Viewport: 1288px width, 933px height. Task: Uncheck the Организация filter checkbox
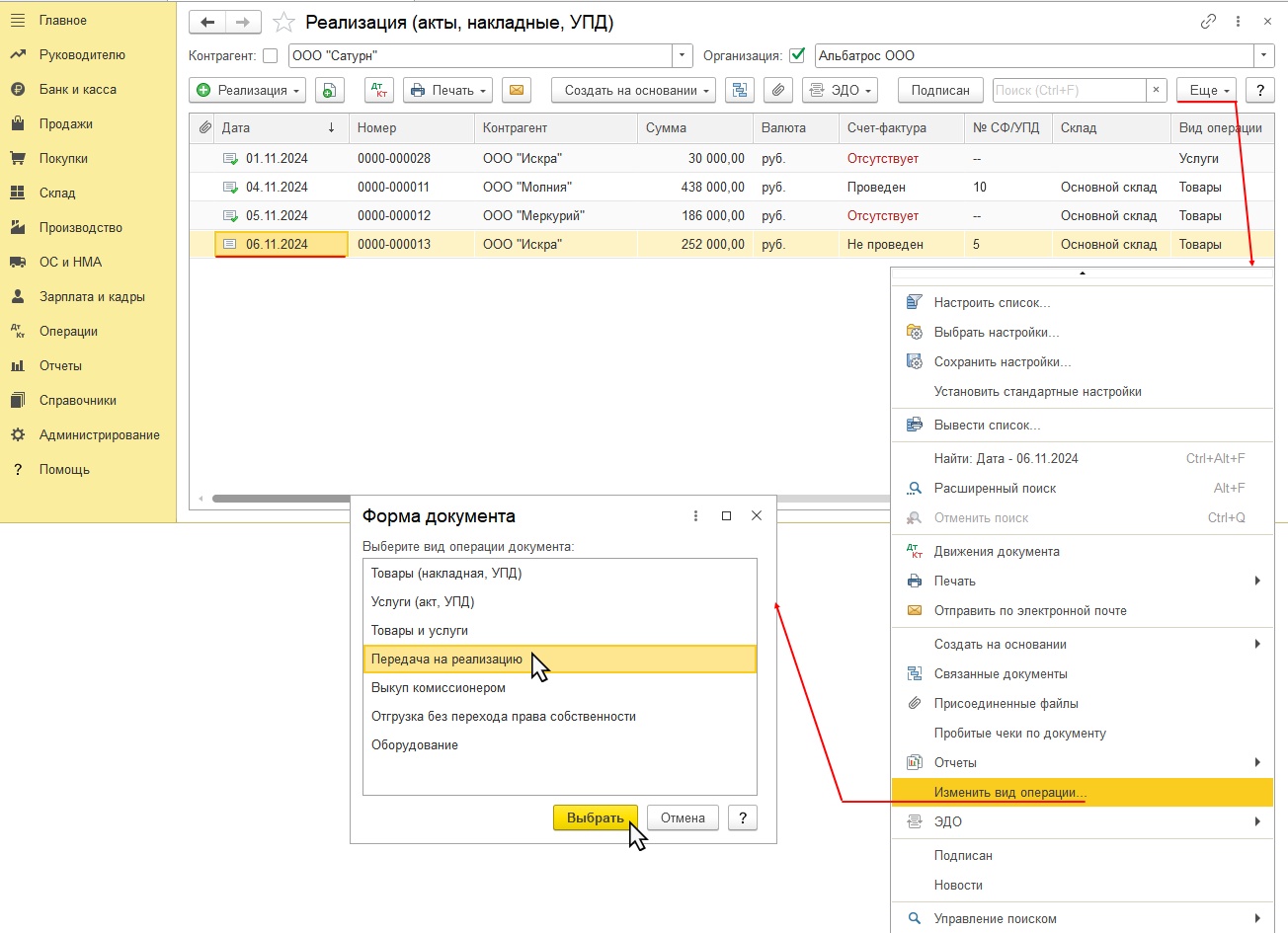[x=797, y=56]
